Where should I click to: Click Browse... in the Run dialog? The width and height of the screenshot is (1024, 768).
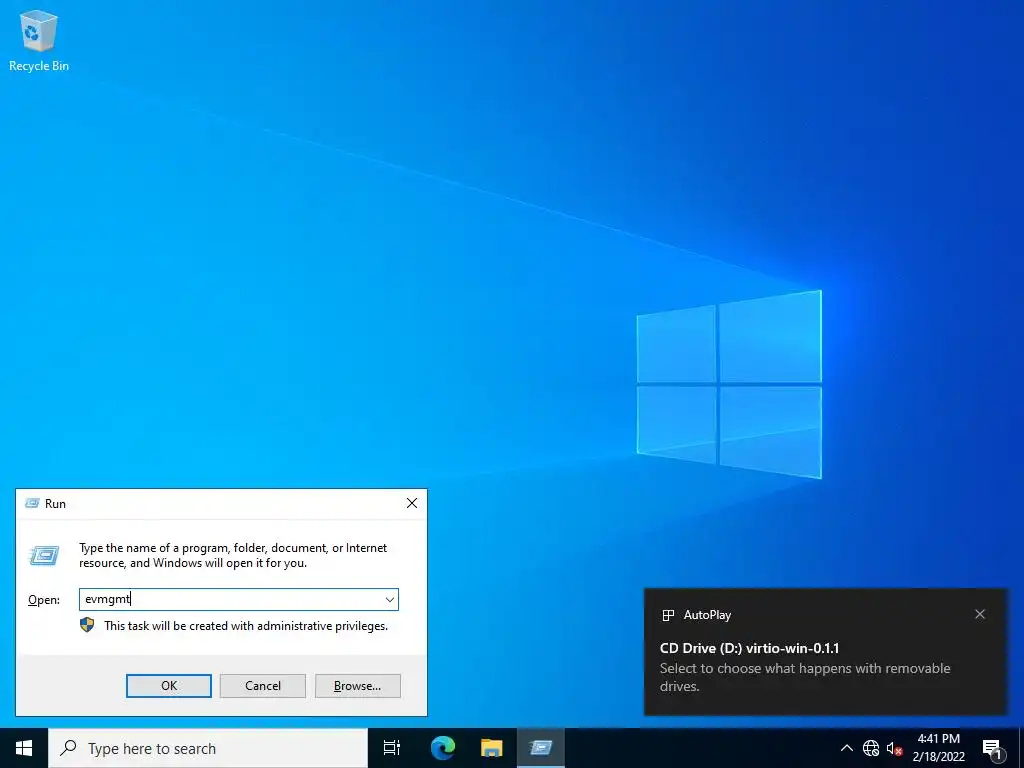(x=357, y=686)
